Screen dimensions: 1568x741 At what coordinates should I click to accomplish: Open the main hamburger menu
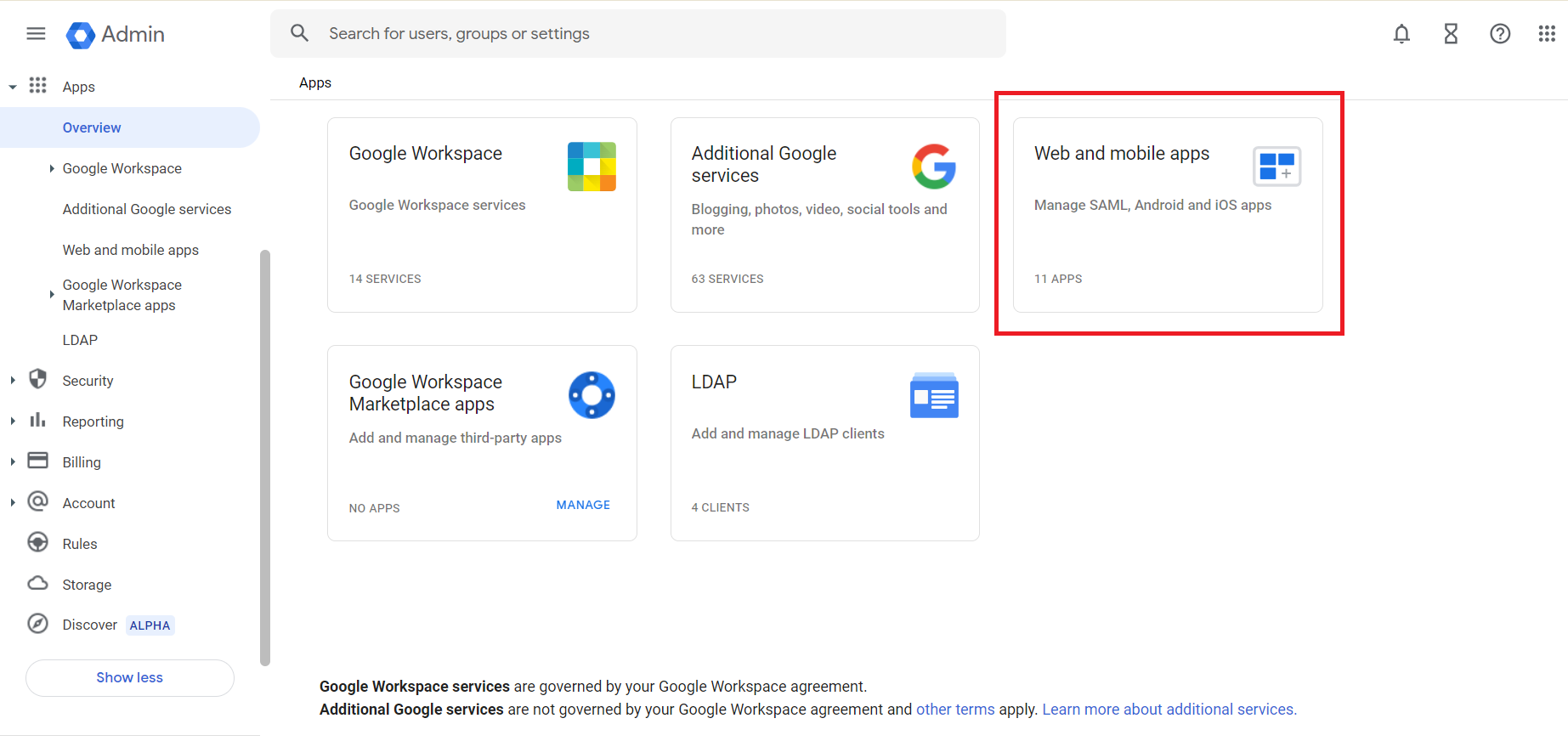[36, 34]
